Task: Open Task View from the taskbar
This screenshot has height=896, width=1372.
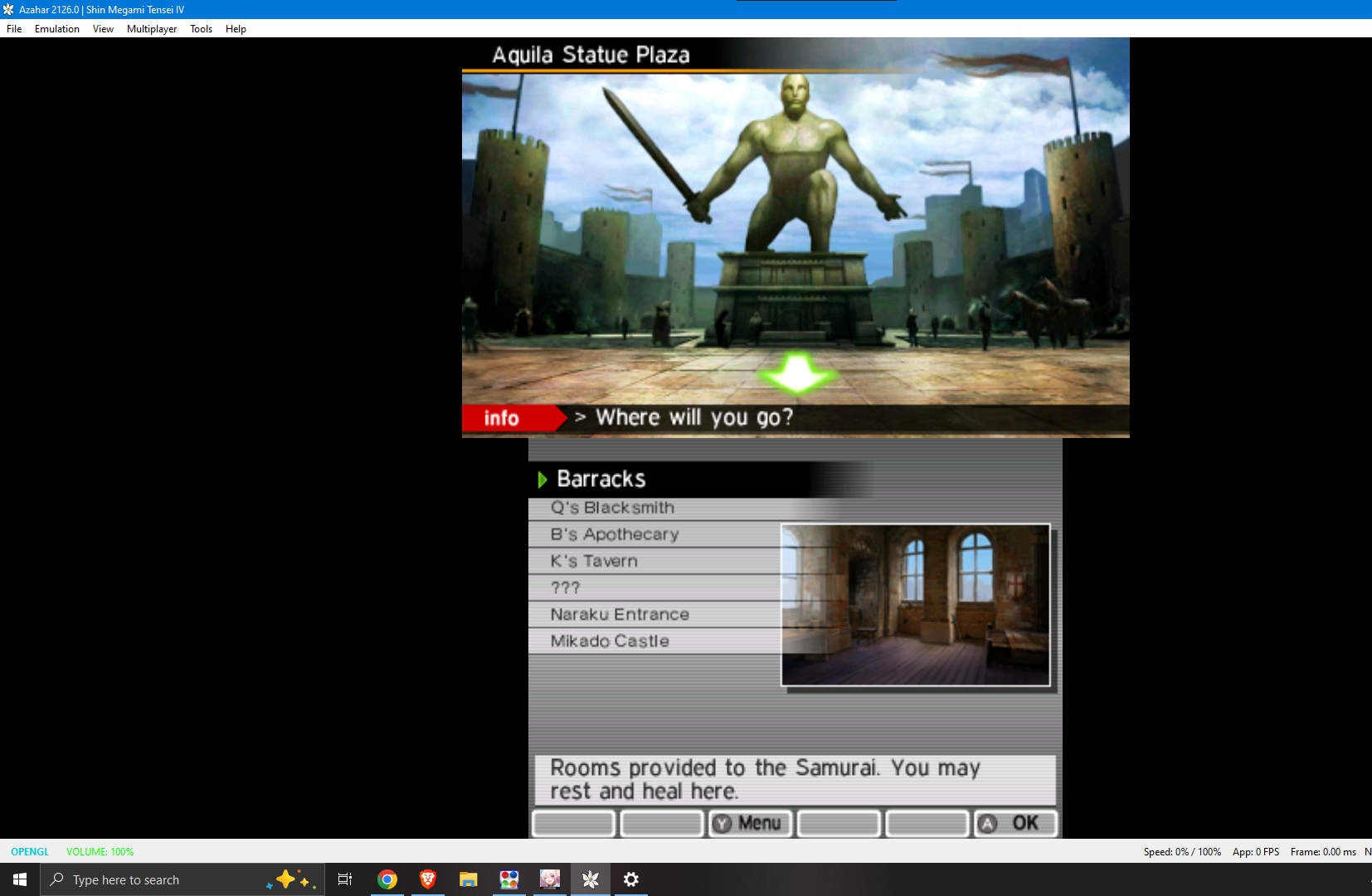Action: pyautogui.click(x=345, y=879)
